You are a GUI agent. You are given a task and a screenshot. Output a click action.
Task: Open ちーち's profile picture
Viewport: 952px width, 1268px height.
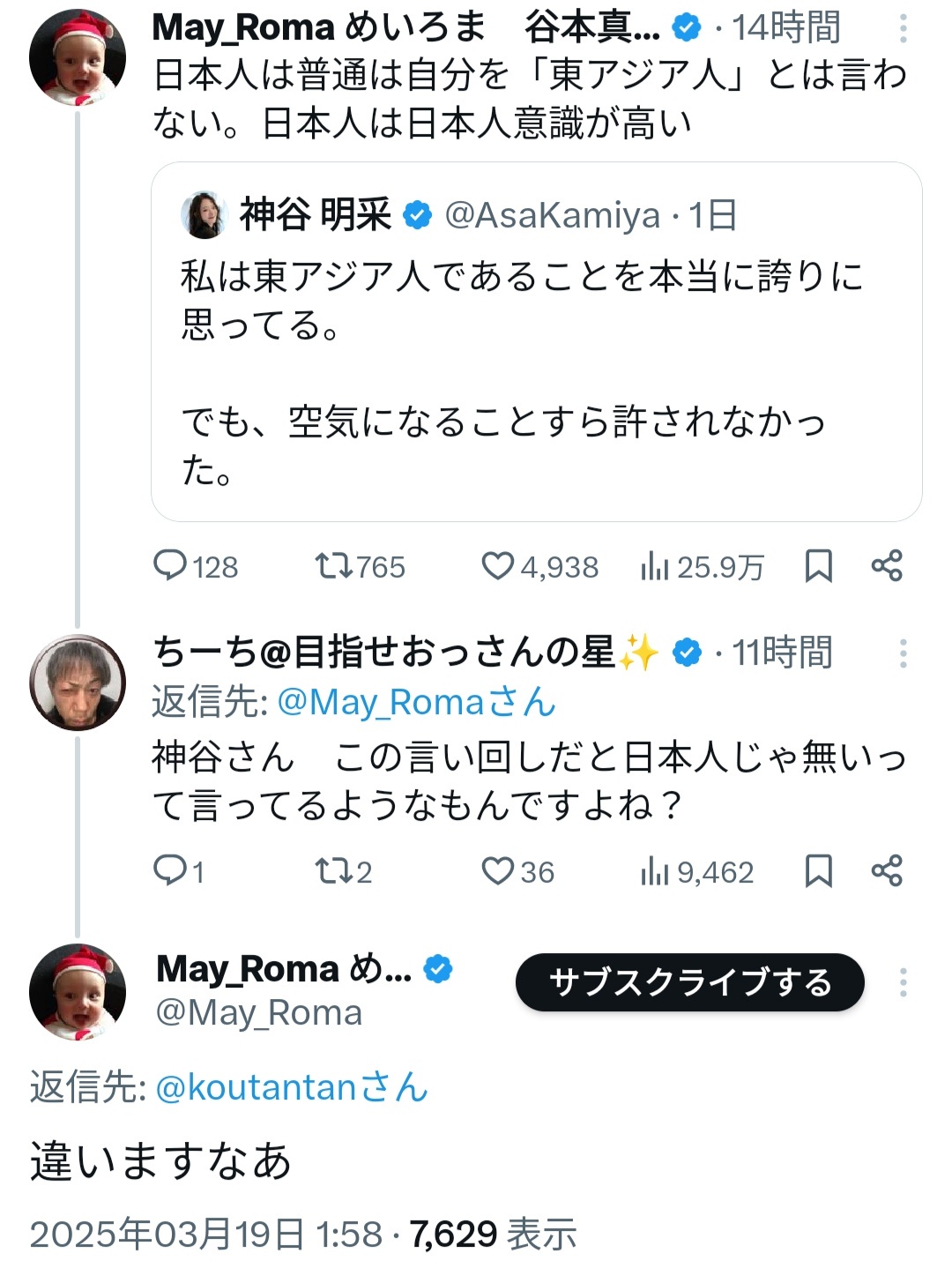78,682
